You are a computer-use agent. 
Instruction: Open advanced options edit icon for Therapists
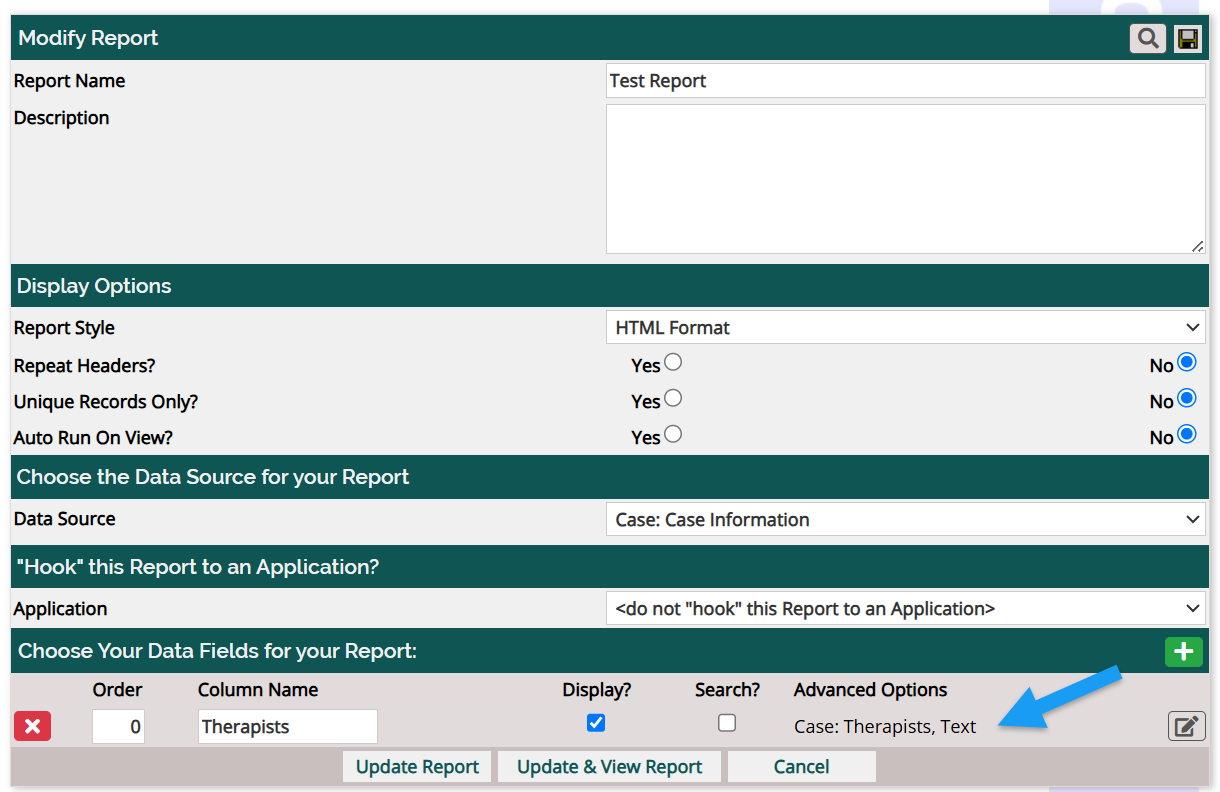click(x=1186, y=727)
